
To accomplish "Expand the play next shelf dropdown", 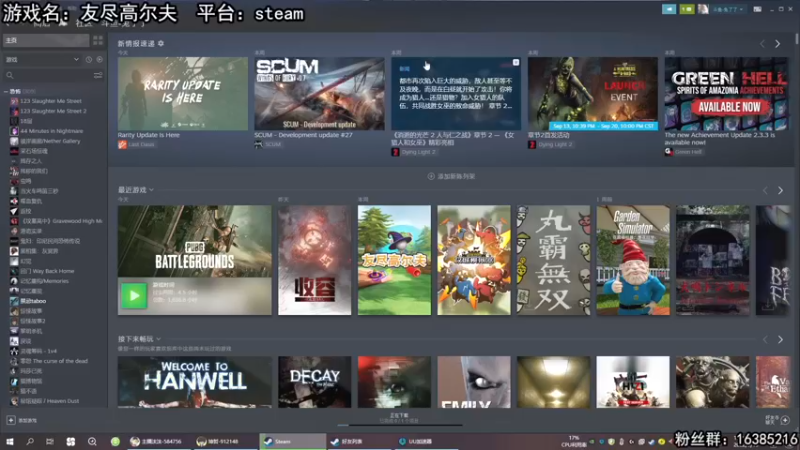I will coord(159,339).
